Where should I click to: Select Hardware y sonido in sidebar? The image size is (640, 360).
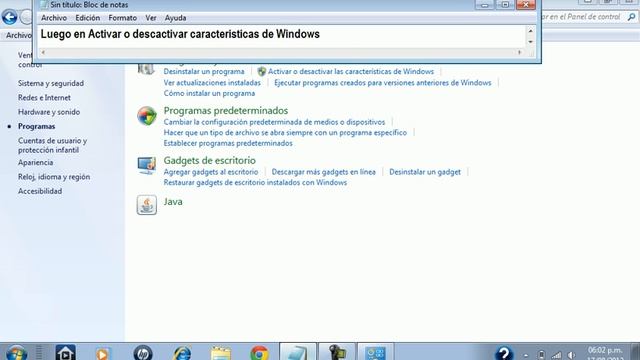(x=49, y=112)
